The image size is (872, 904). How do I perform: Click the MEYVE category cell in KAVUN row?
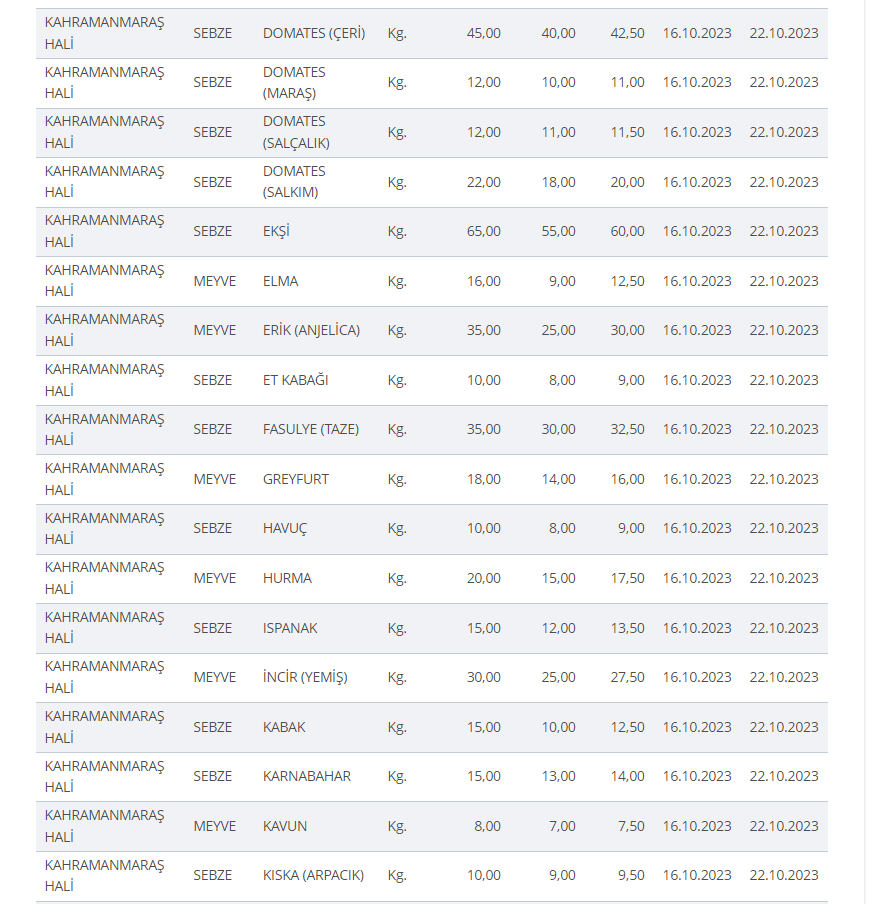pyautogui.click(x=215, y=826)
